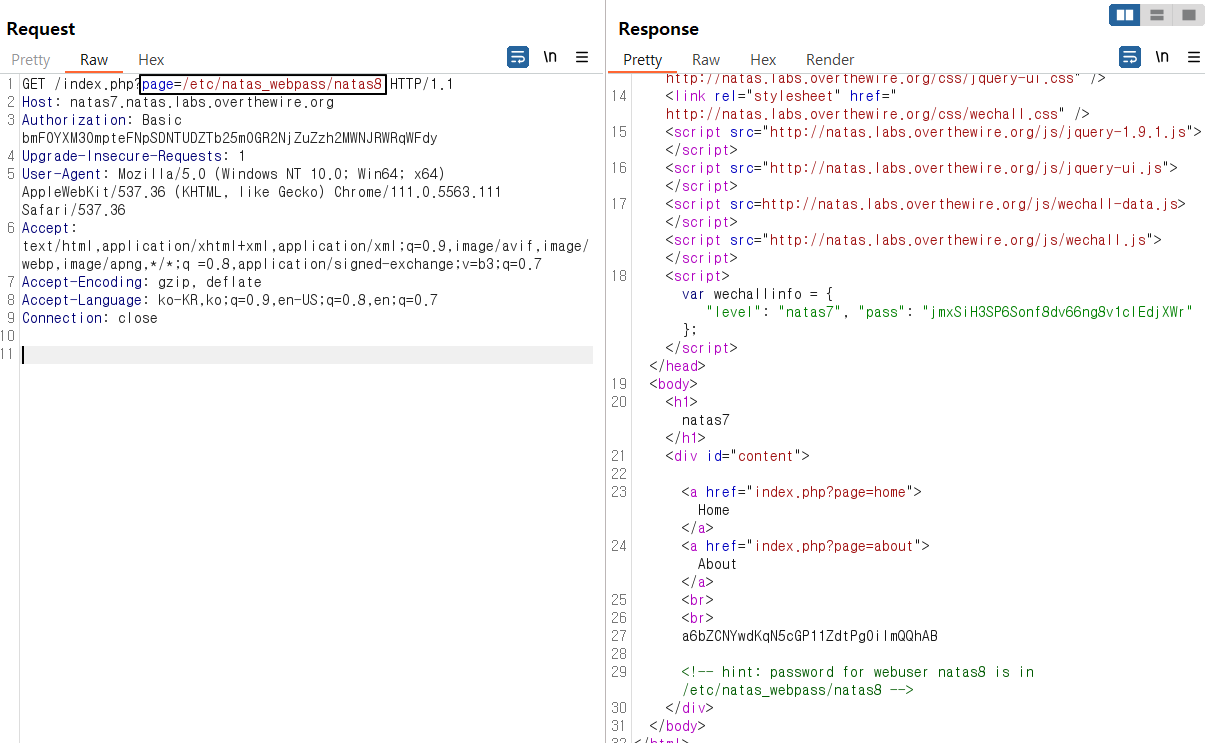Switch to top-bottom stacked layout view

[1156, 15]
